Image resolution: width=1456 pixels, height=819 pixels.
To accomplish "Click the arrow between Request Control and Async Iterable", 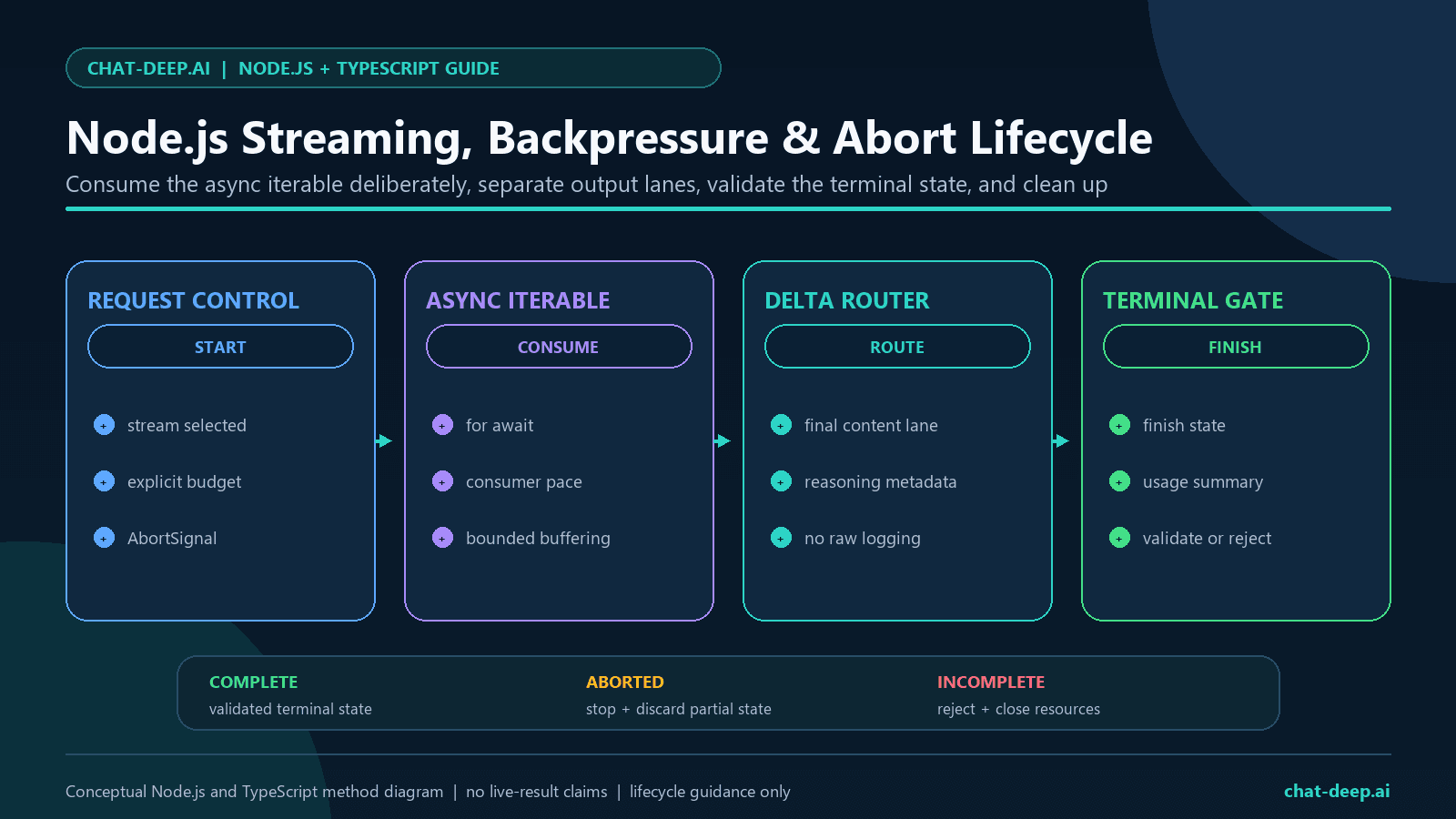I will 384,440.
